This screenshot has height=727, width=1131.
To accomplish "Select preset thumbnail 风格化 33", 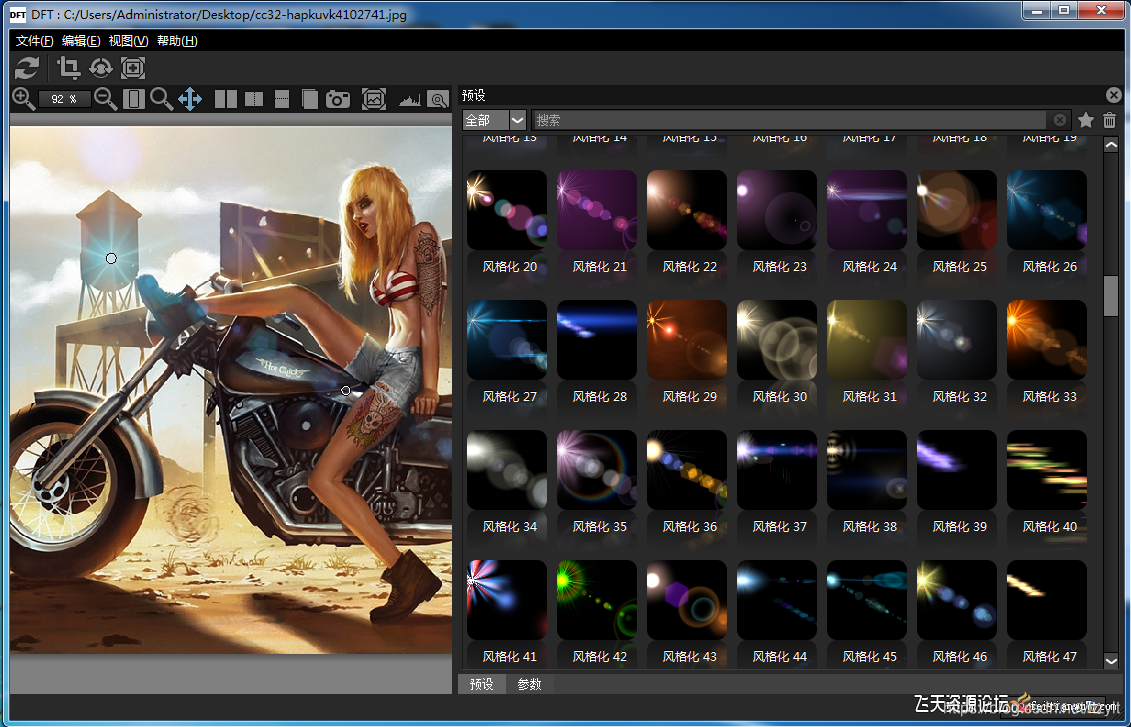I will tap(1047, 340).
